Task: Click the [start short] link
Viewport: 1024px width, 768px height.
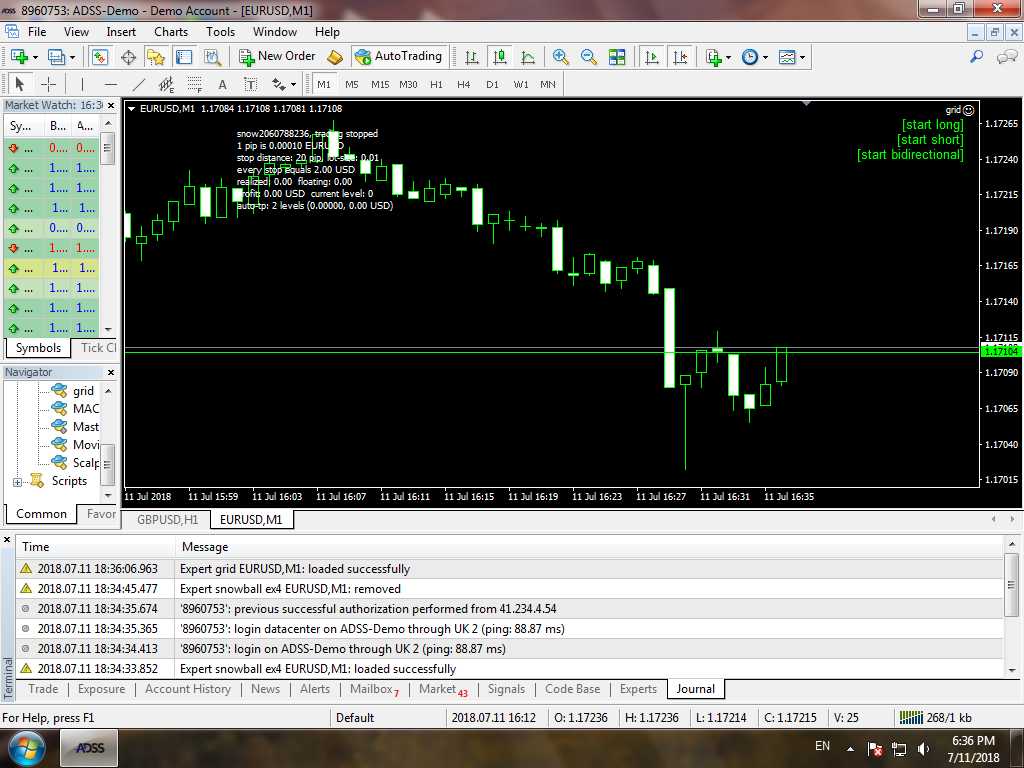Action: pyautogui.click(x=931, y=140)
